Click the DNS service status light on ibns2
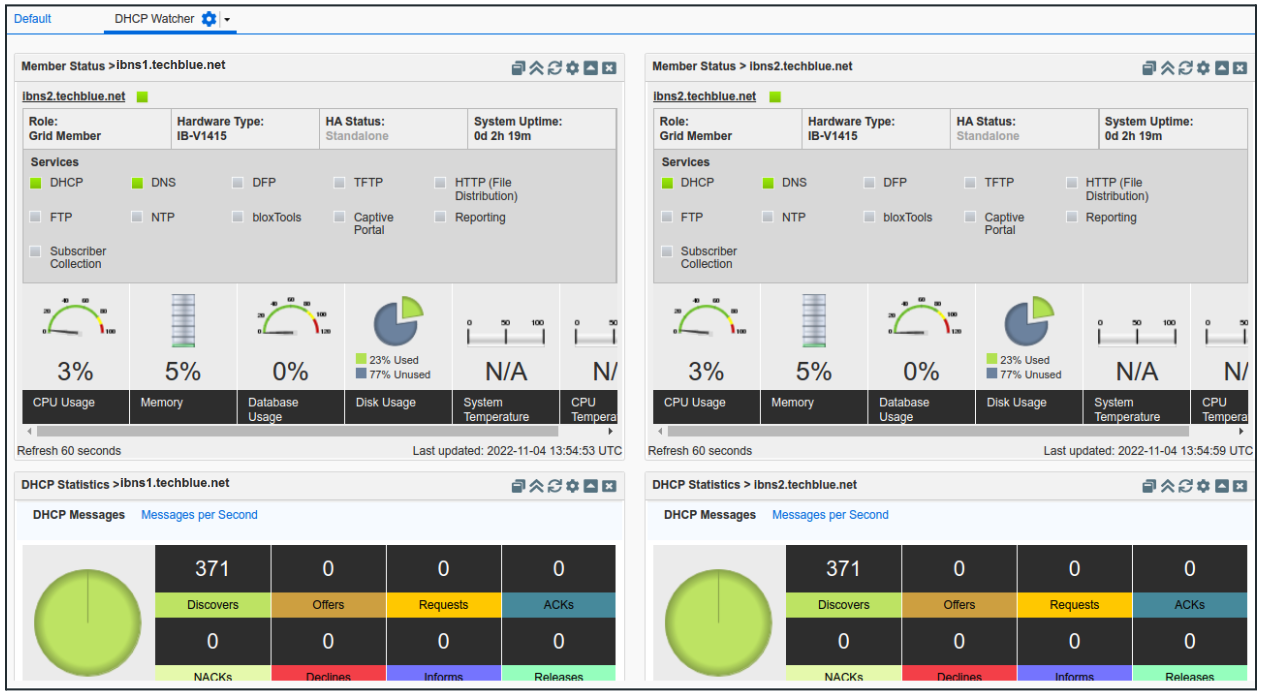Image resolution: width=1264 pixels, height=696 pixels. (x=769, y=182)
